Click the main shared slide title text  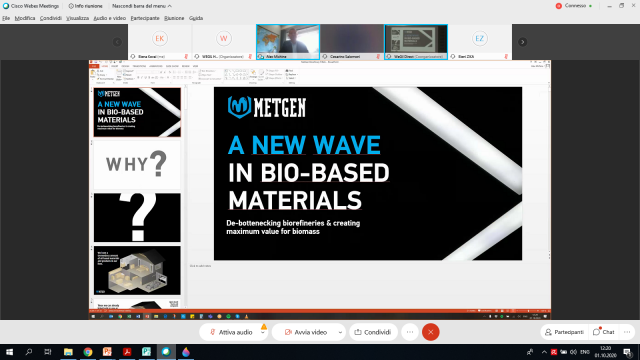pos(308,173)
